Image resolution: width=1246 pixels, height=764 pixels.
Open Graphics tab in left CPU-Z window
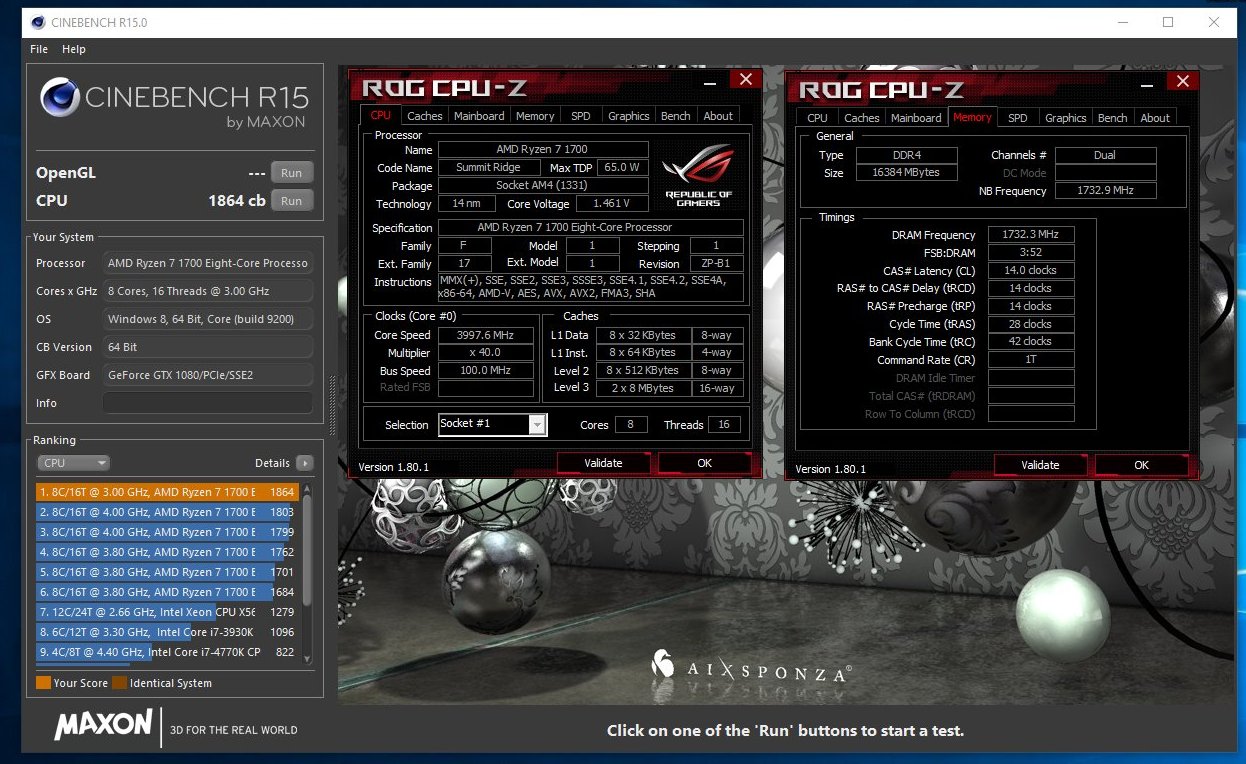tap(629, 116)
